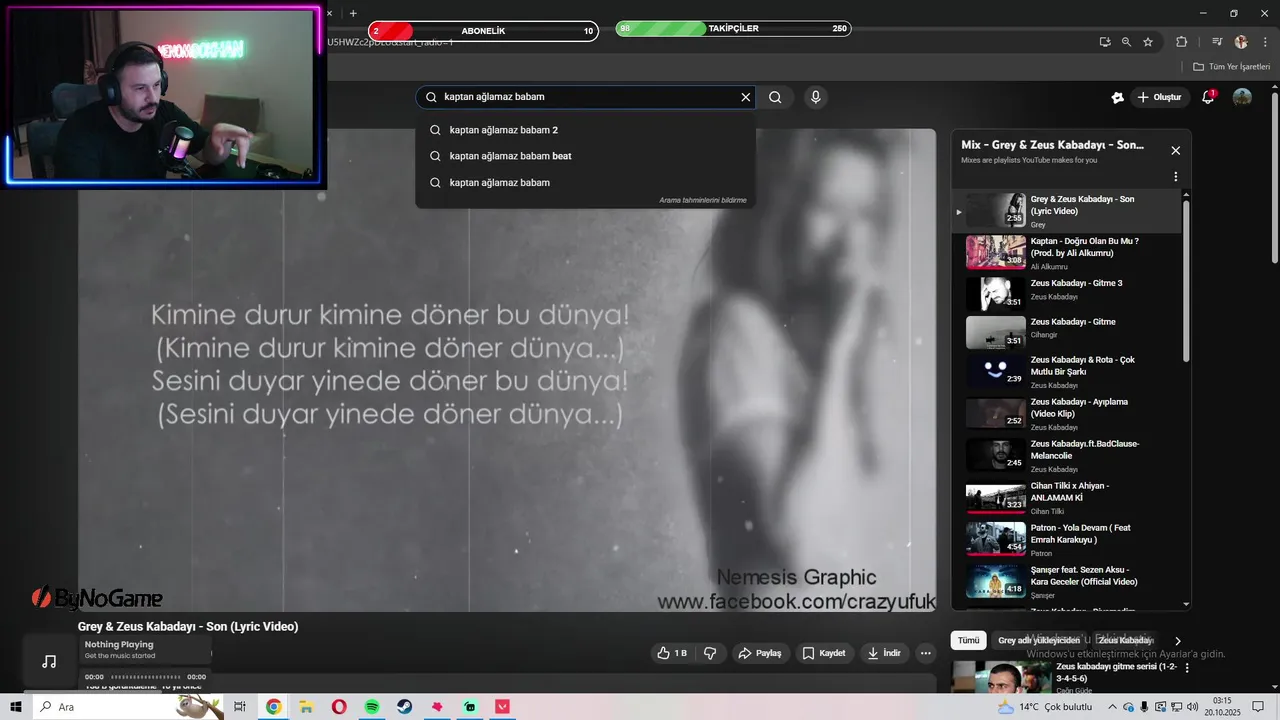Bookmark this page with star icon
This screenshot has height=720, width=1280.
(x=1148, y=42)
